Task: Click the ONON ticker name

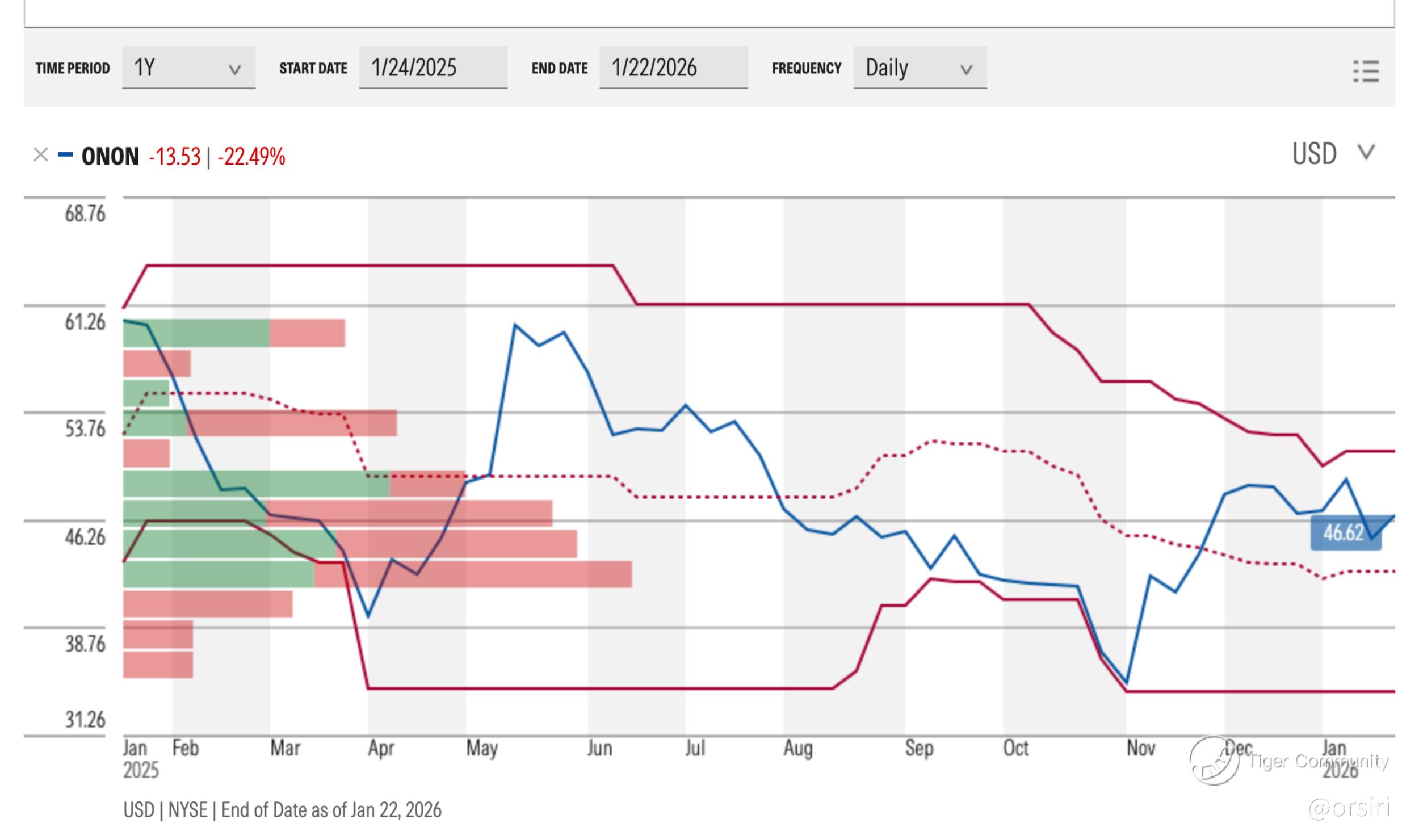Action: pyautogui.click(x=110, y=156)
